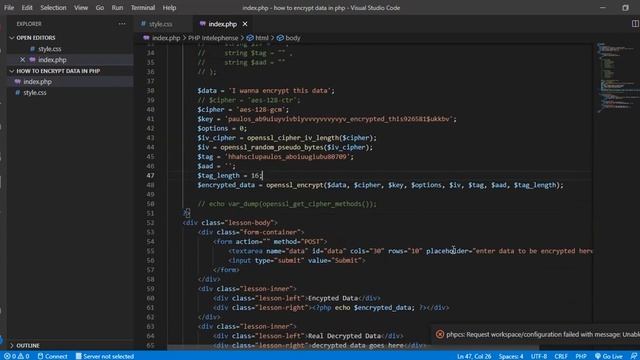This screenshot has height=360, width=640.
Task: Open the Run menu
Action: pos(117,8)
